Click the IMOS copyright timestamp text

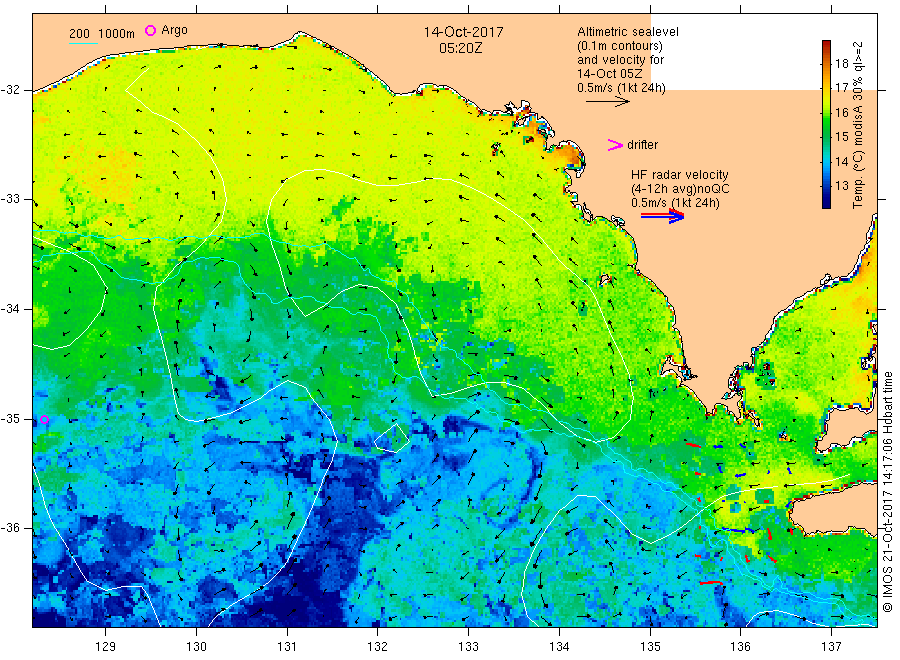coord(888,492)
